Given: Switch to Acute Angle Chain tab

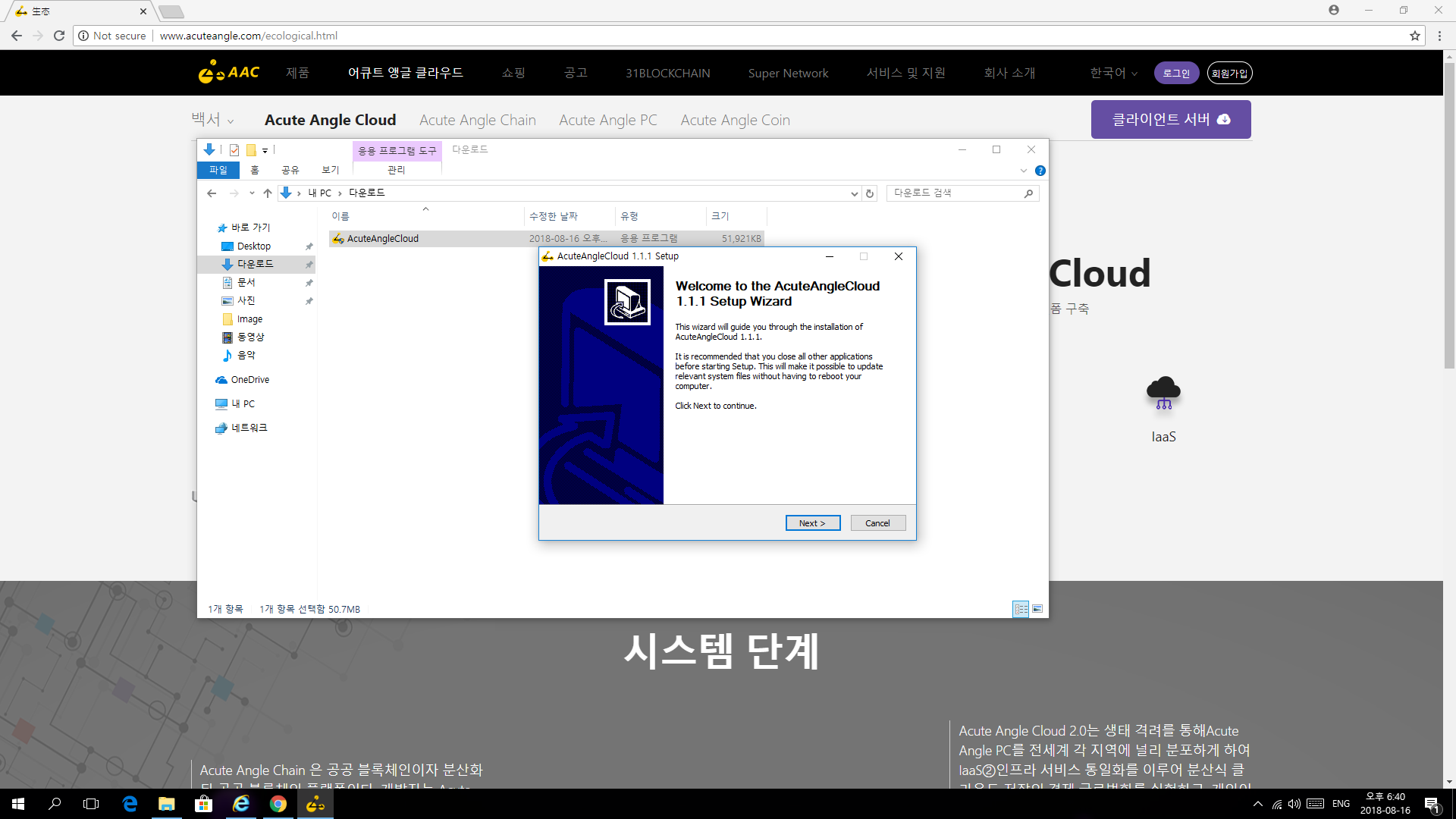Looking at the screenshot, I should click(x=477, y=120).
